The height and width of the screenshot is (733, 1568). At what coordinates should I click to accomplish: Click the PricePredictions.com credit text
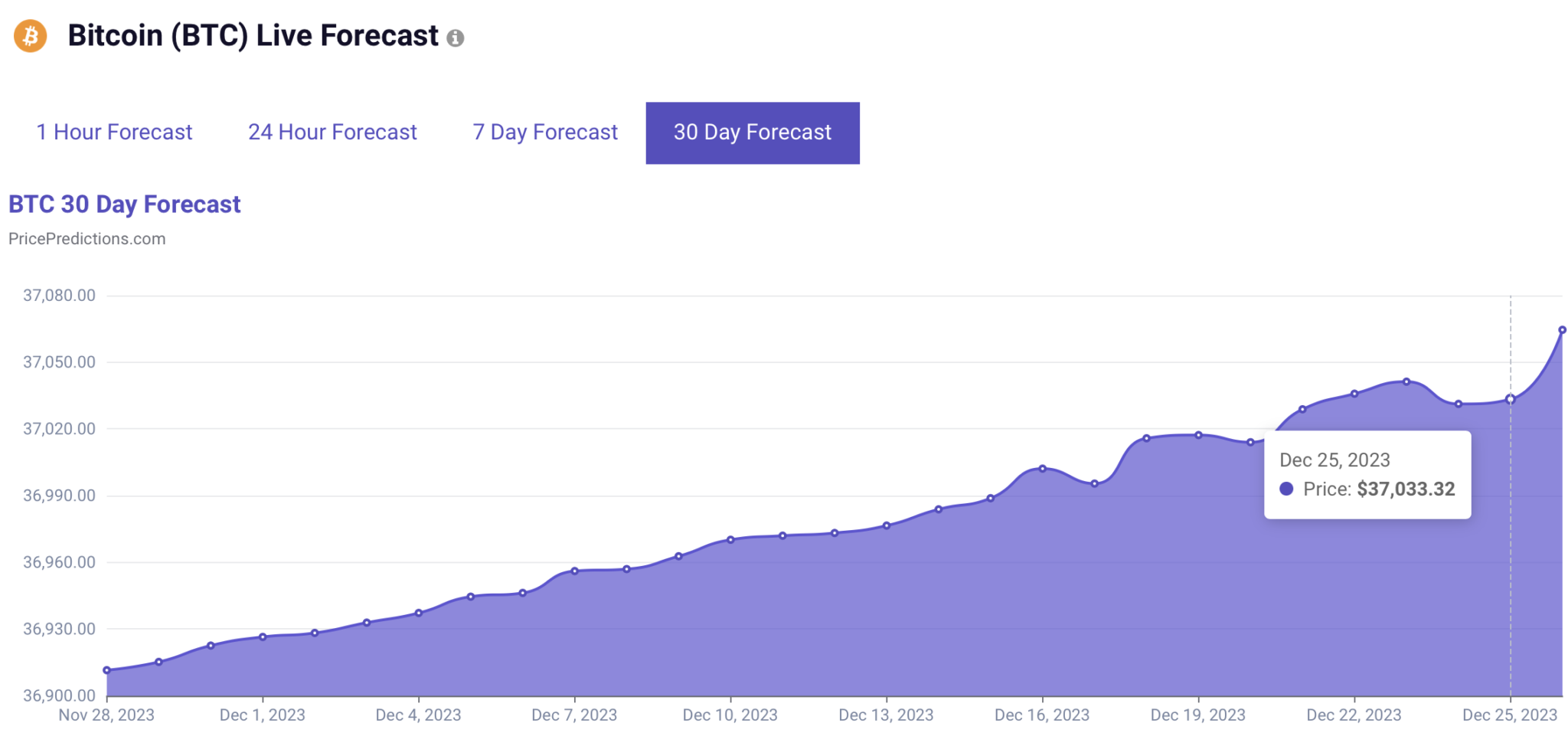(87, 239)
